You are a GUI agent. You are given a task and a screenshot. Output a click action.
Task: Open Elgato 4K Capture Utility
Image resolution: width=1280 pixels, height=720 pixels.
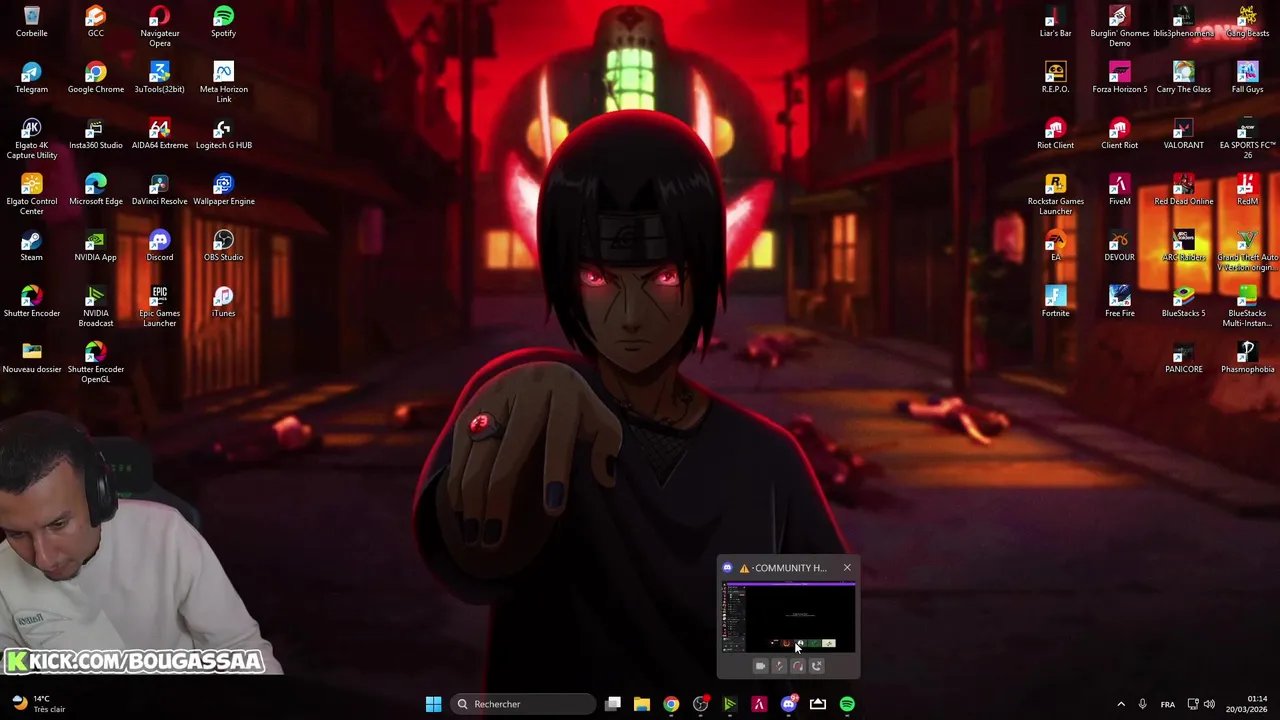click(x=31, y=138)
